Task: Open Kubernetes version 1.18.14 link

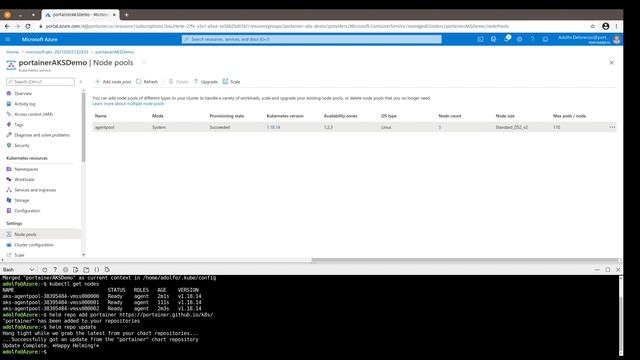Action: (x=273, y=127)
